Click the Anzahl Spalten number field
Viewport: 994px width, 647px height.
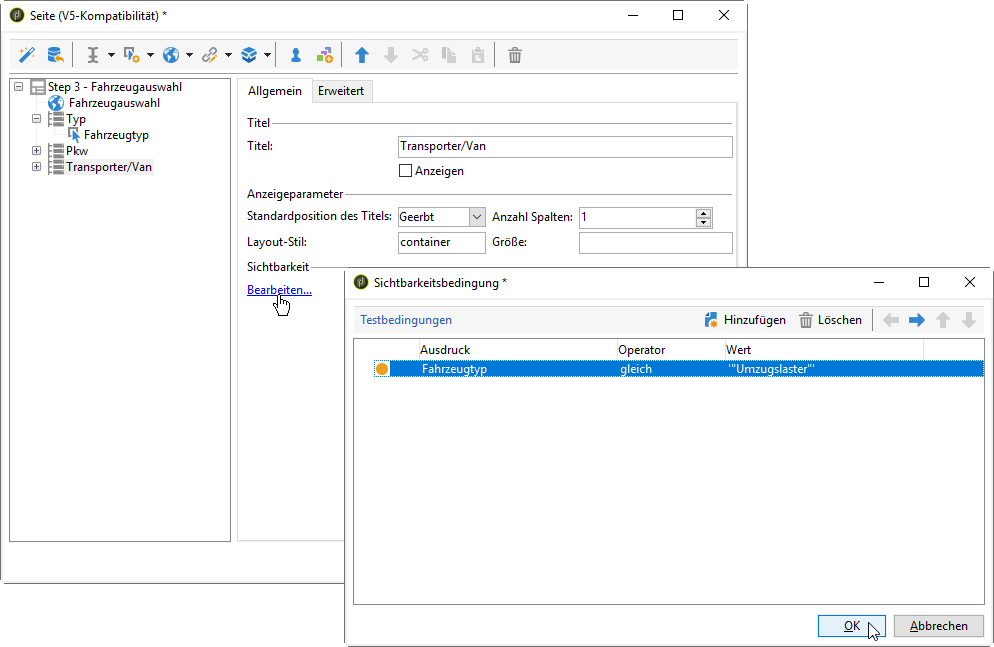(638, 217)
